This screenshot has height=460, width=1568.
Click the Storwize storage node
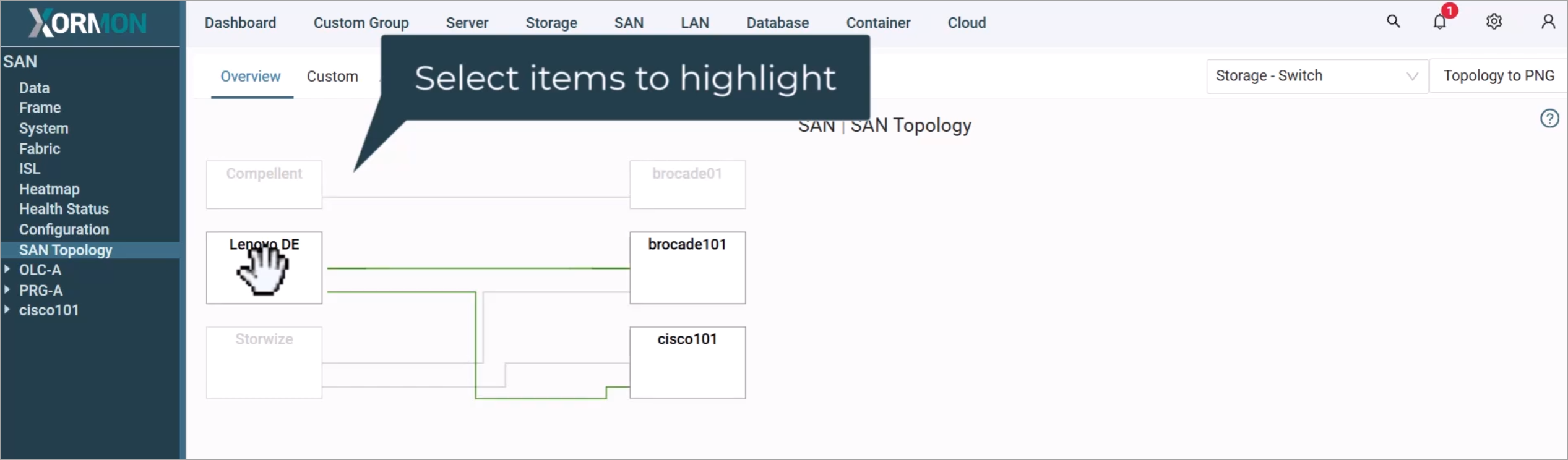[x=264, y=362]
